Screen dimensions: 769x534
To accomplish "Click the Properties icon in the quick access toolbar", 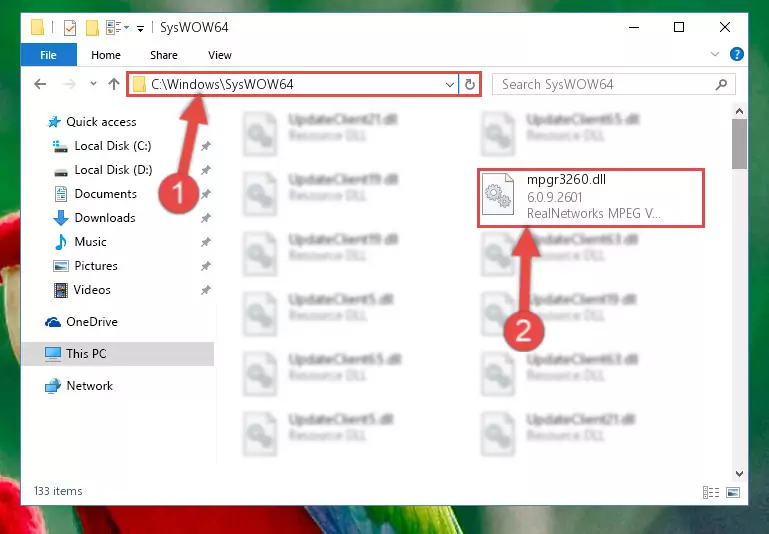I will pyautogui.click(x=70, y=27).
